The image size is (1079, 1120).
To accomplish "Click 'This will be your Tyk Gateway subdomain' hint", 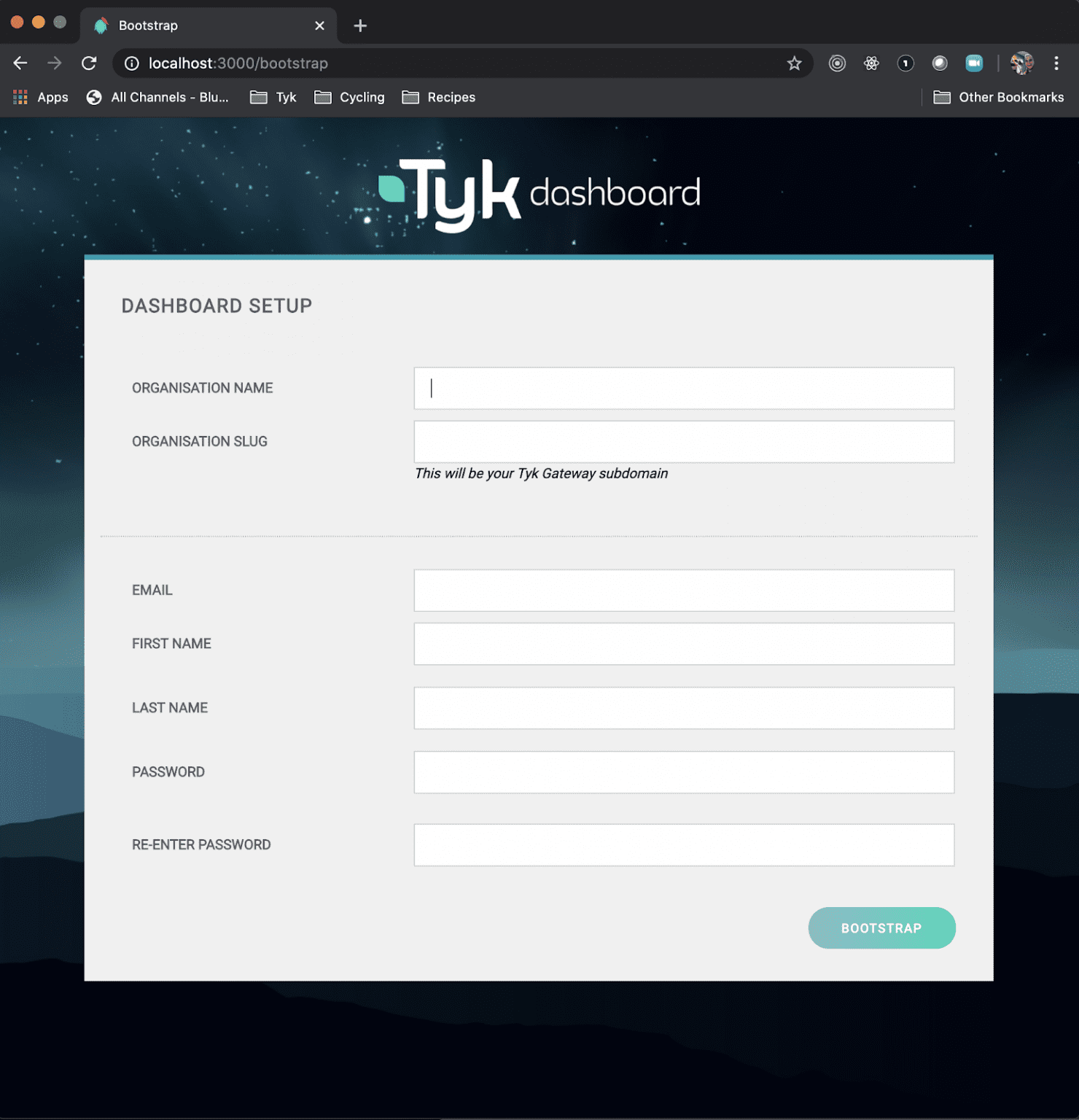I will point(541,473).
